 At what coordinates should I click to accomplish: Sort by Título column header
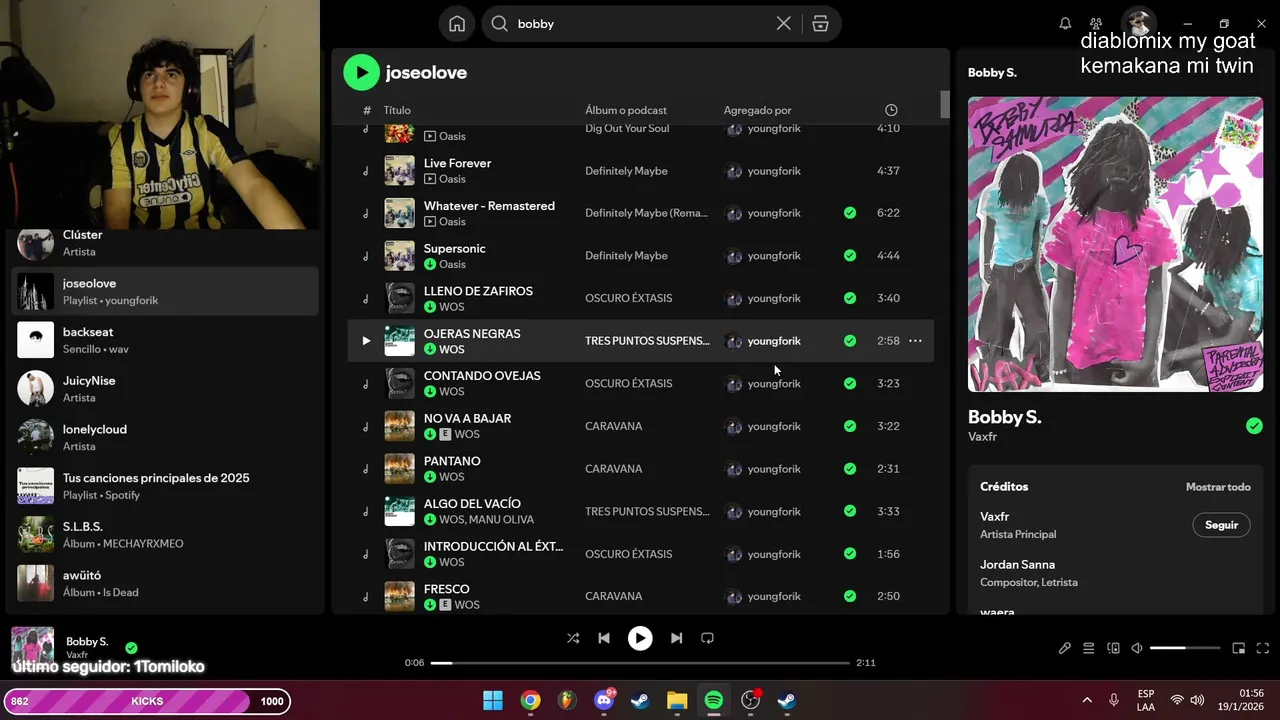point(397,110)
